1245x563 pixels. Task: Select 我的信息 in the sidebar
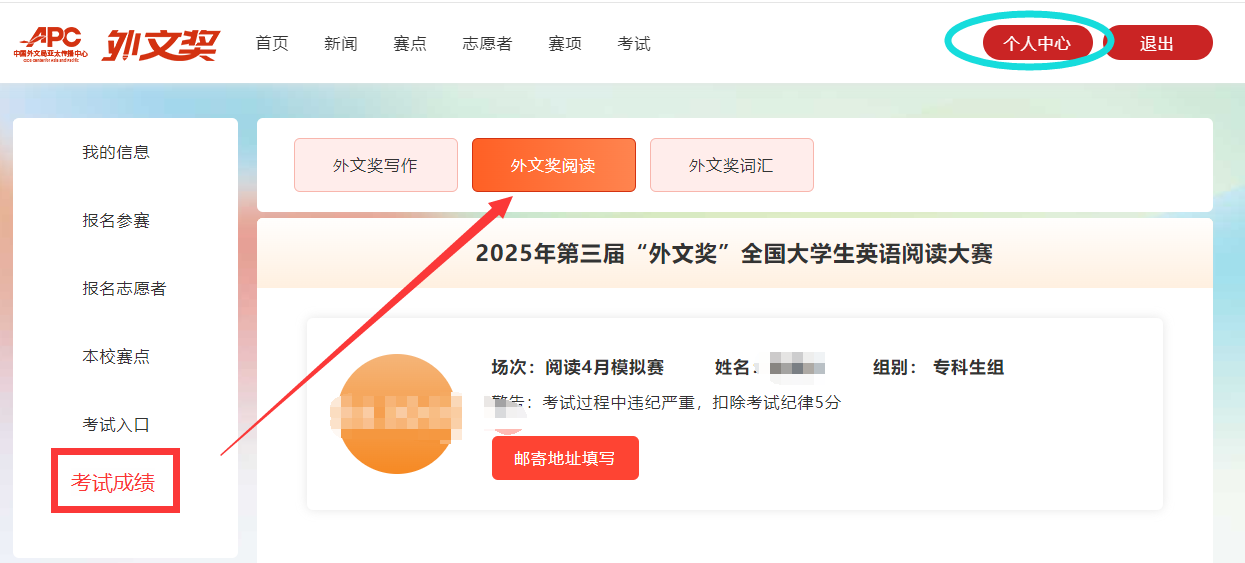[x=116, y=152]
